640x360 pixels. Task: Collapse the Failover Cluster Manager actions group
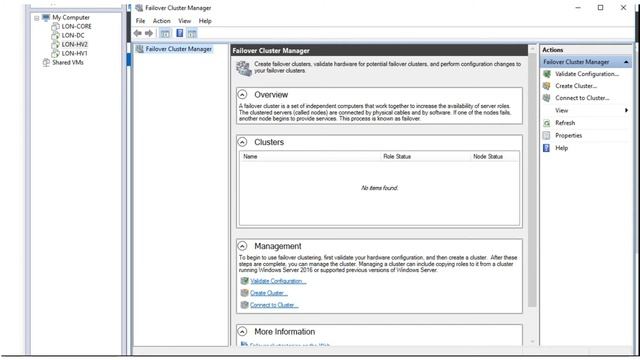click(626, 62)
